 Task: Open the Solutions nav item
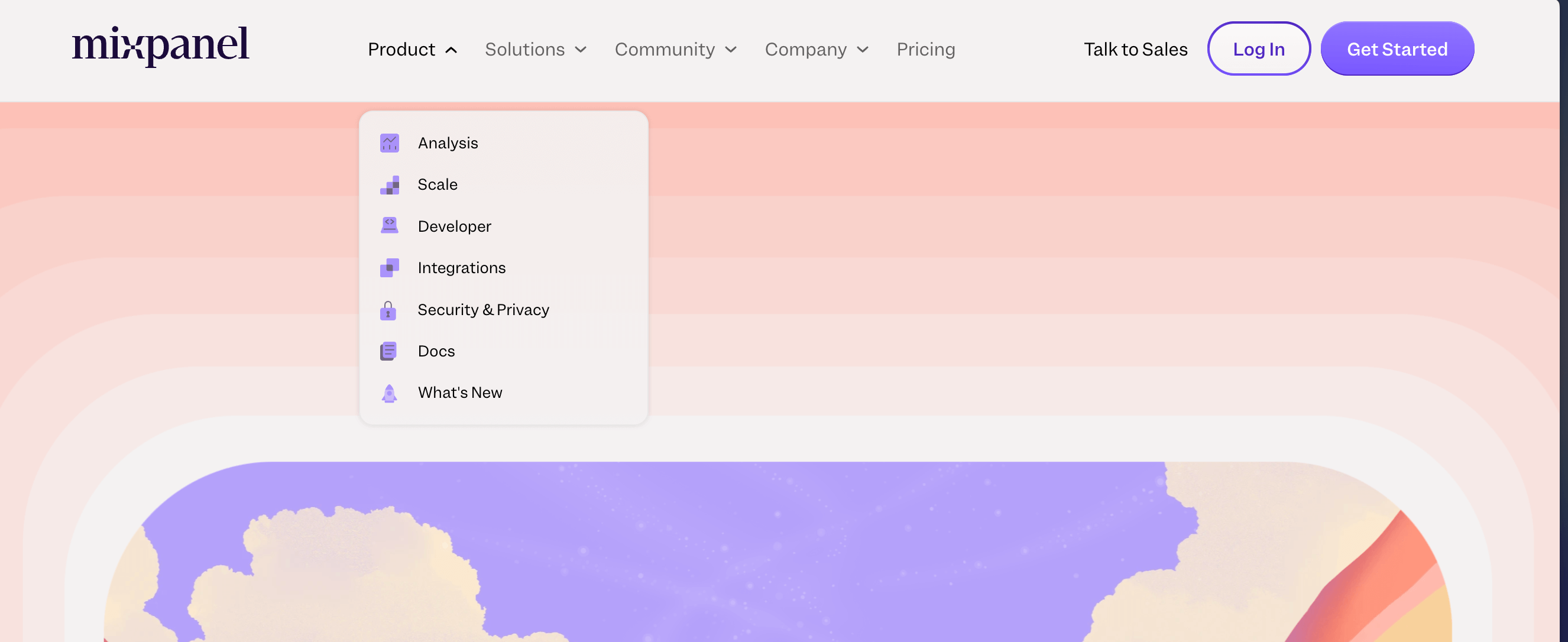(524, 49)
